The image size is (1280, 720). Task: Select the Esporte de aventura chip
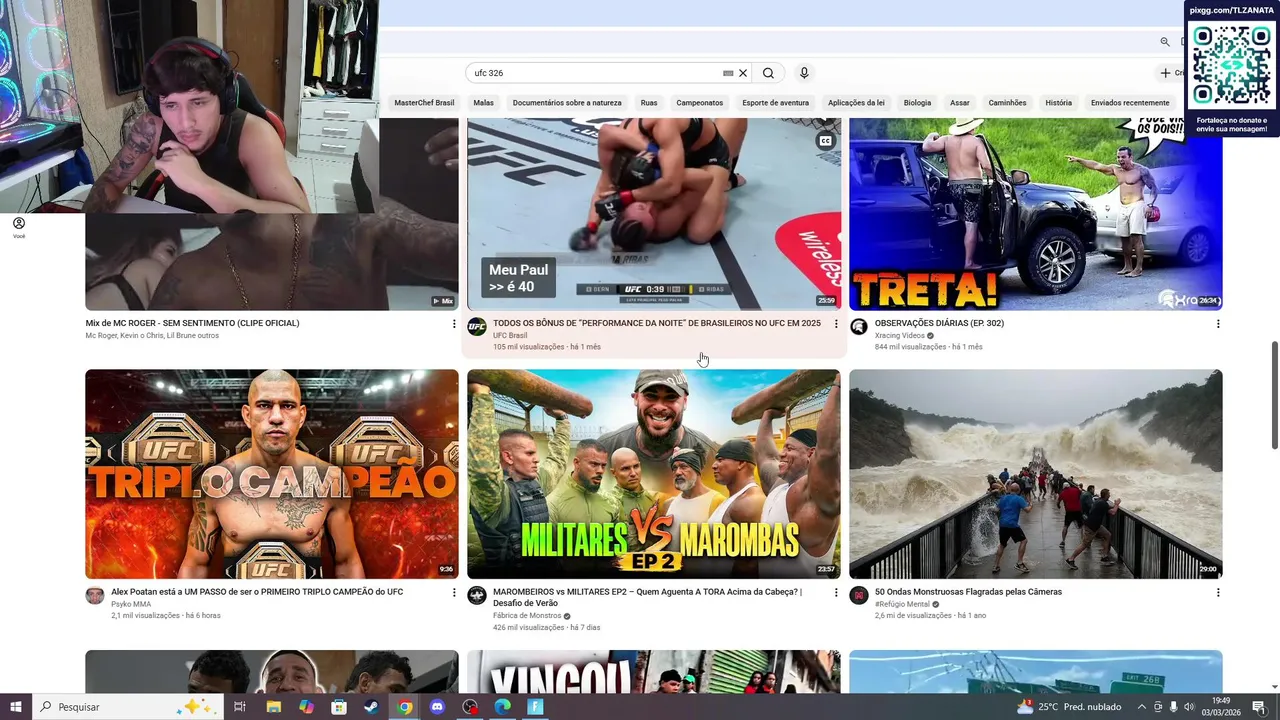coord(776,103)
